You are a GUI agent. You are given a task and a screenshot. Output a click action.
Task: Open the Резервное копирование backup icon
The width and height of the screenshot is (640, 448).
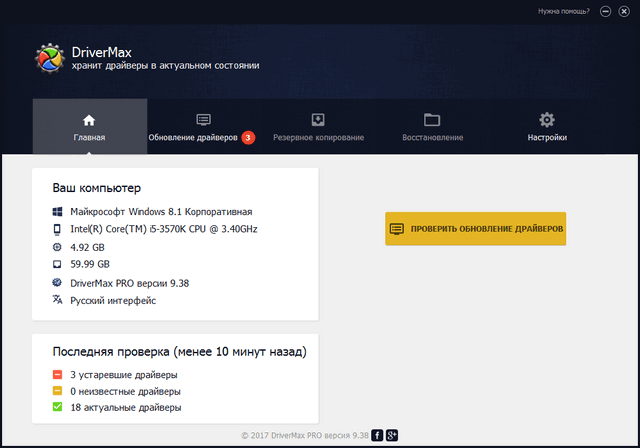(x=318, y=119)
